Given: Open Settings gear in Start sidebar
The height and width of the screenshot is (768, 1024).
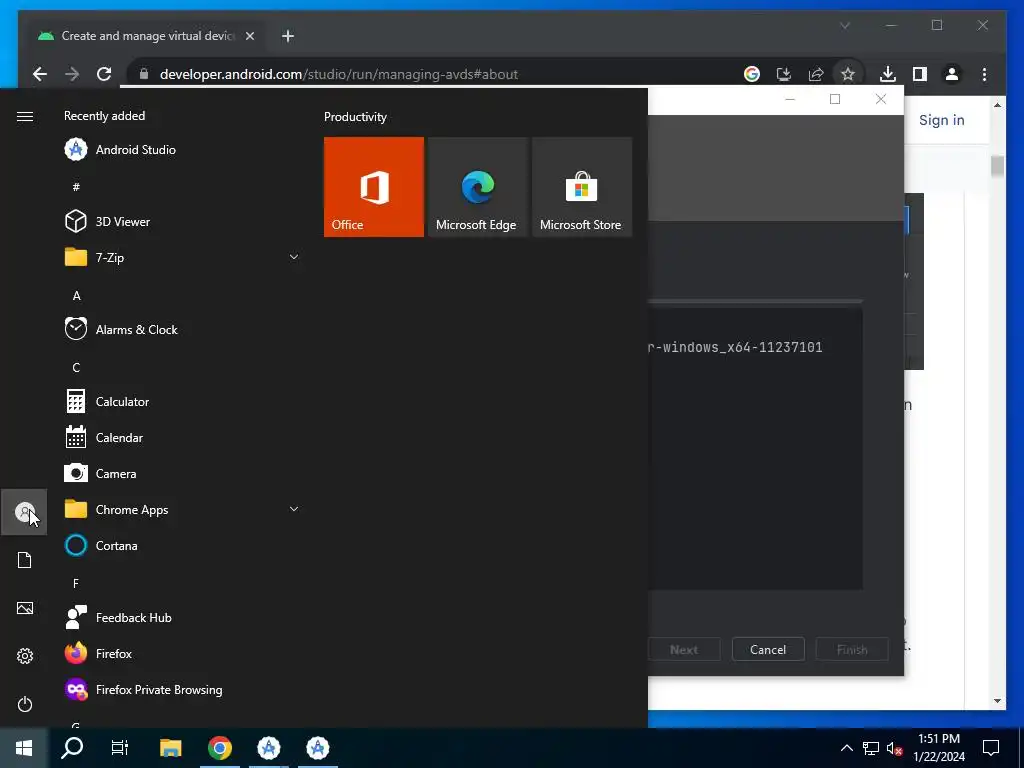Looking at the screenshot, I should [24, 656].
